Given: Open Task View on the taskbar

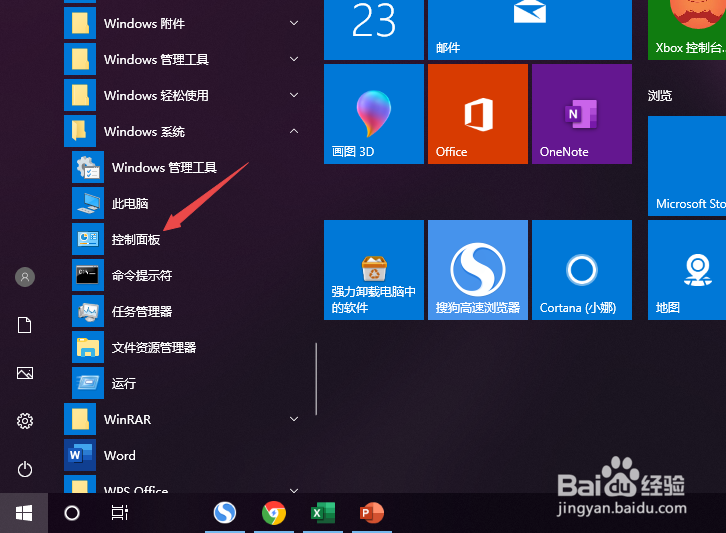Looking at the screenshot, I should tap(119, 513).
